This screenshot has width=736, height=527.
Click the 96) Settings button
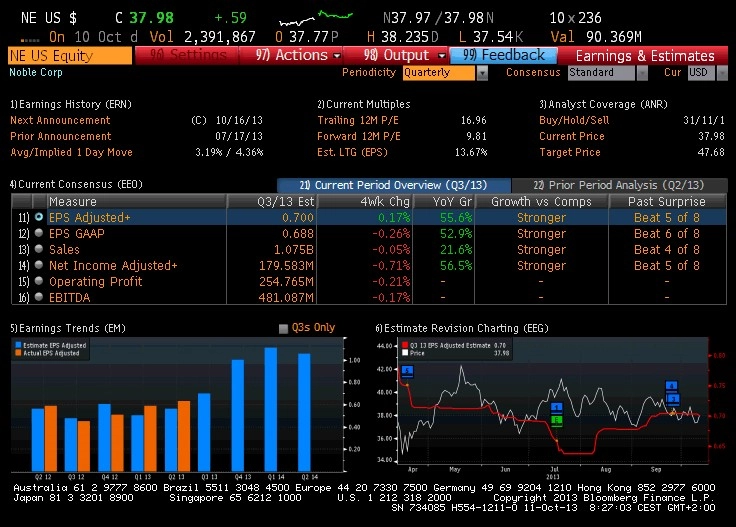[x=187, y=55]
